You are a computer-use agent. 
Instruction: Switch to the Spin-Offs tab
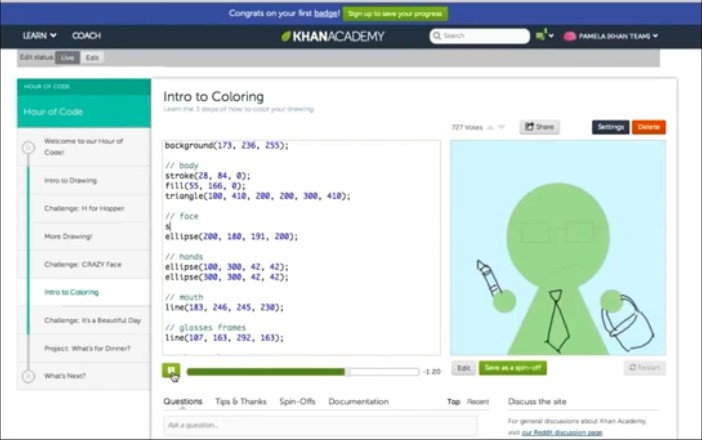[x=297, y=402]
